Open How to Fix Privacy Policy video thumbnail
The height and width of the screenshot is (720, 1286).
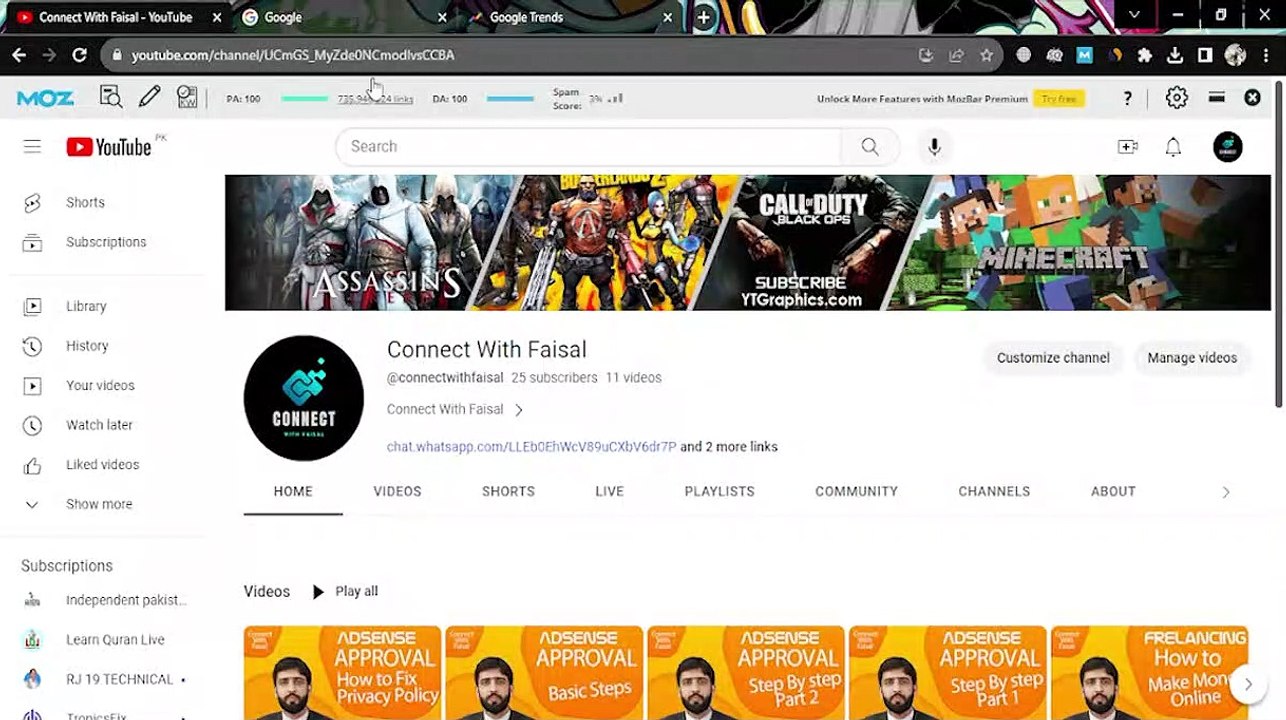coord(342,673)
